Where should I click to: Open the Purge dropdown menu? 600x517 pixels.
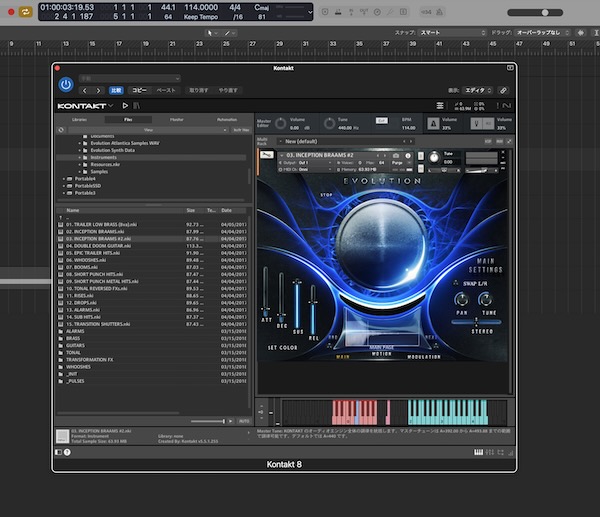click(400, 163)
